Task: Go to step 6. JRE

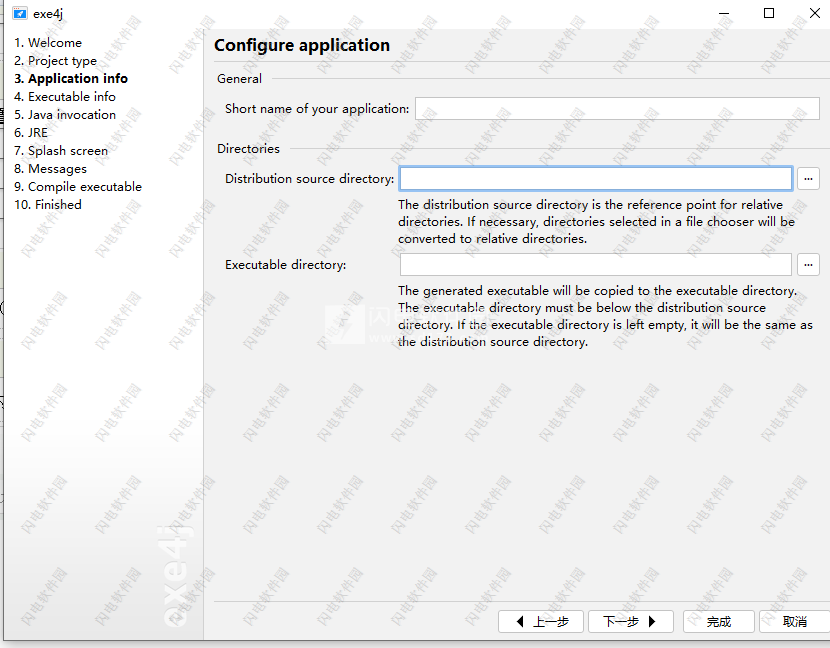Action: click(31, 133)
